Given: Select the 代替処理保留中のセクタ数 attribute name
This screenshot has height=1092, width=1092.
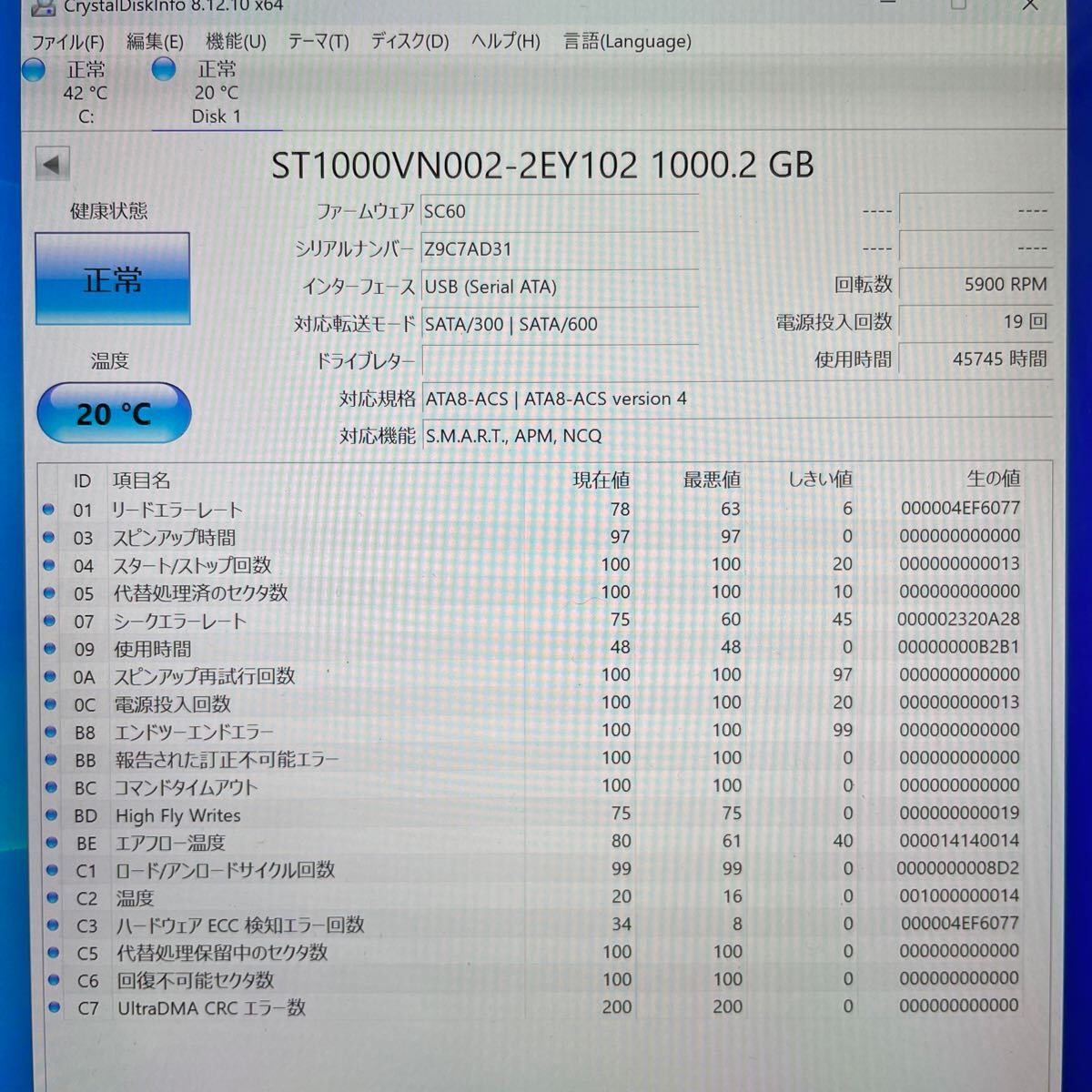Looking at the screenshot, I should point(222,953).
